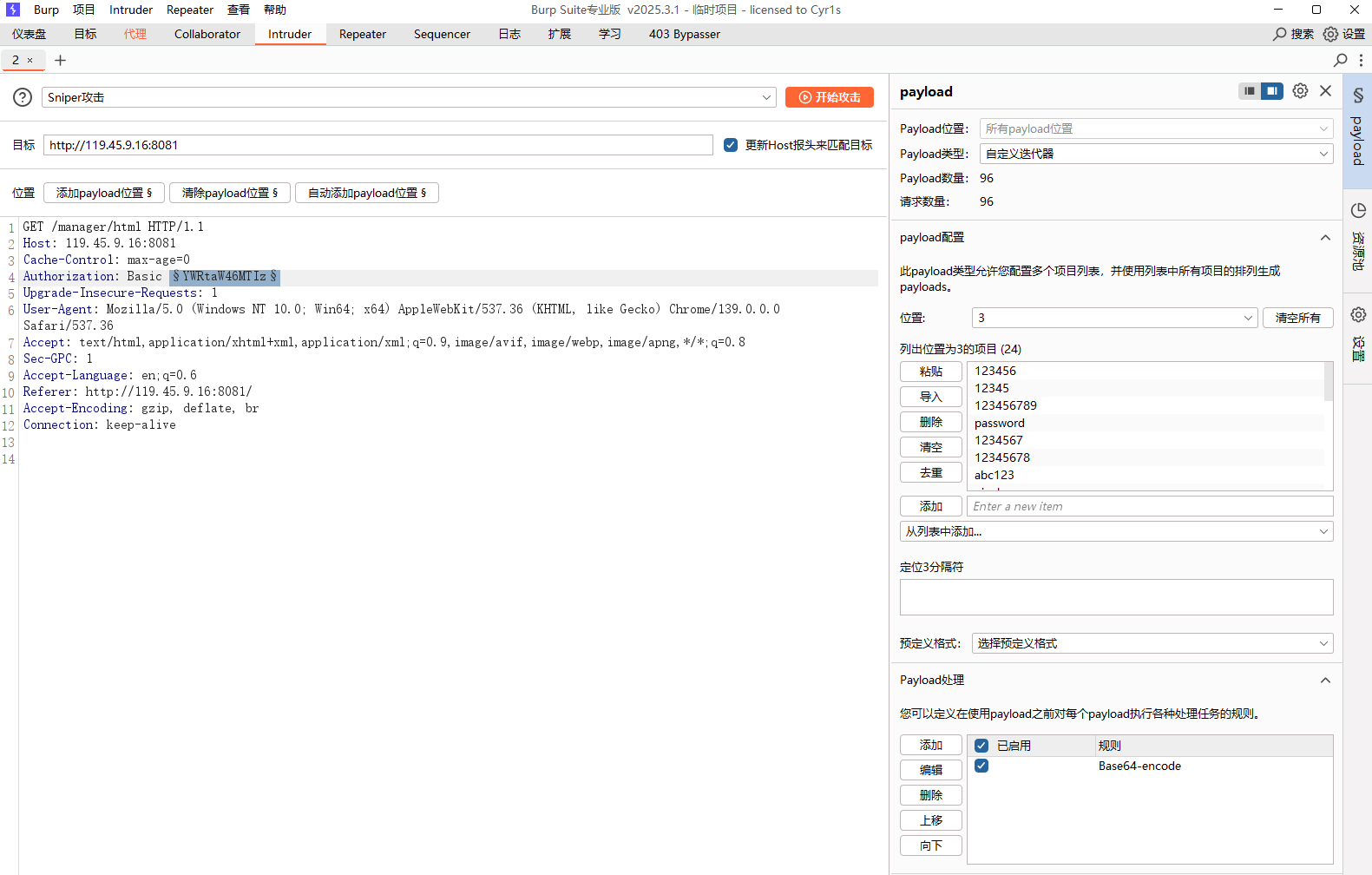The height and width of the screenshot is (875, 1372).
Task: Close the payload side panel
Action: [x=1325, y=91]
